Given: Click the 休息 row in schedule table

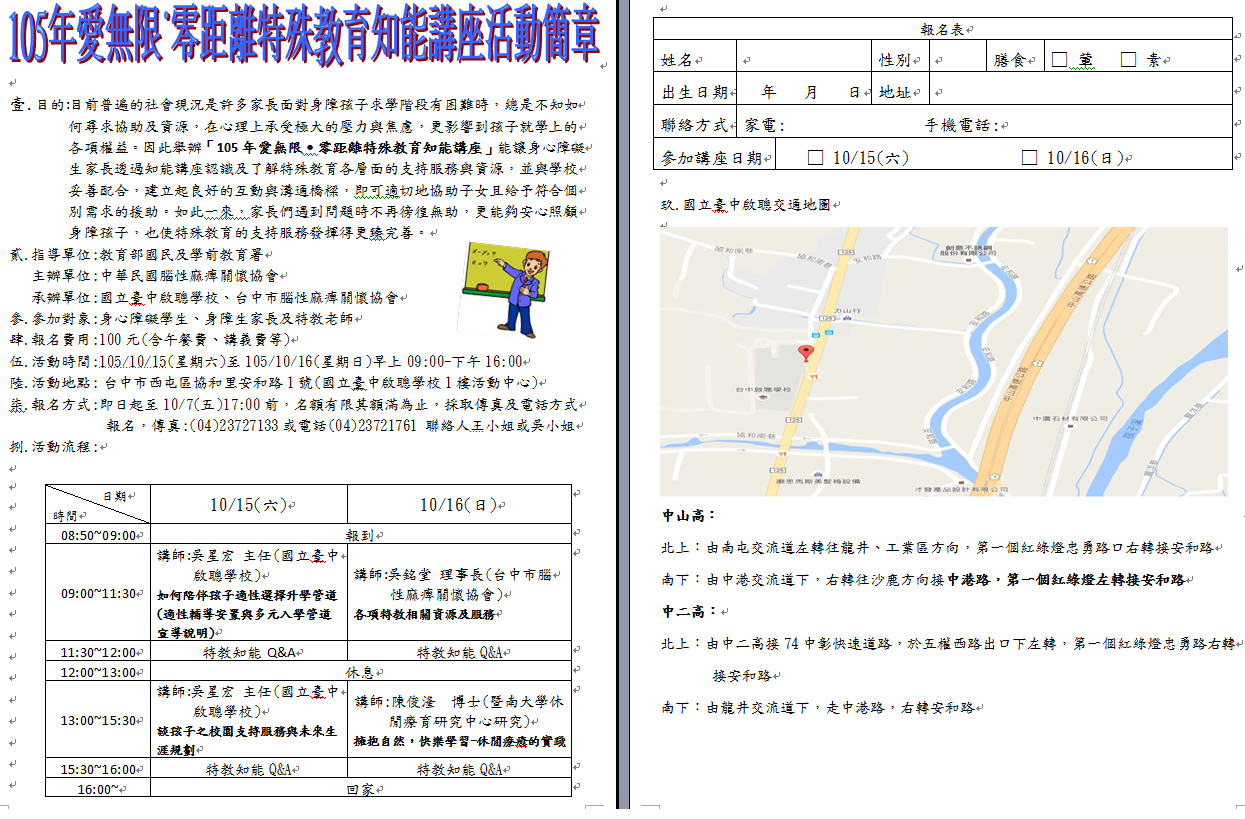Looking at the screenshot, I should (x=360, y=672).
